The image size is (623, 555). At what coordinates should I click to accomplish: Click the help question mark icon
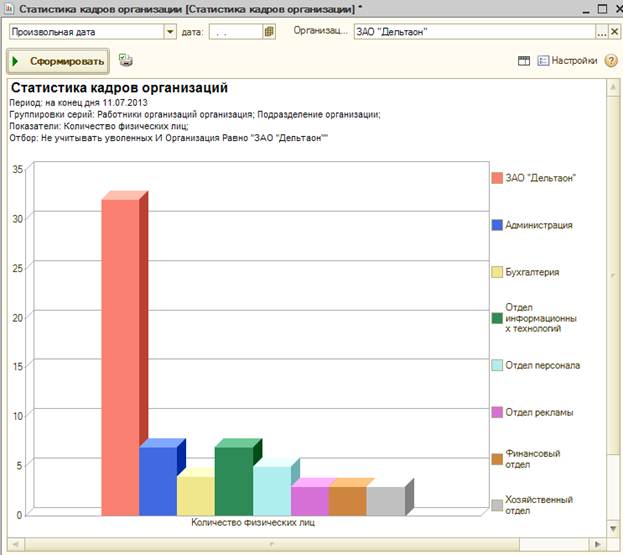tap(611, 61)
